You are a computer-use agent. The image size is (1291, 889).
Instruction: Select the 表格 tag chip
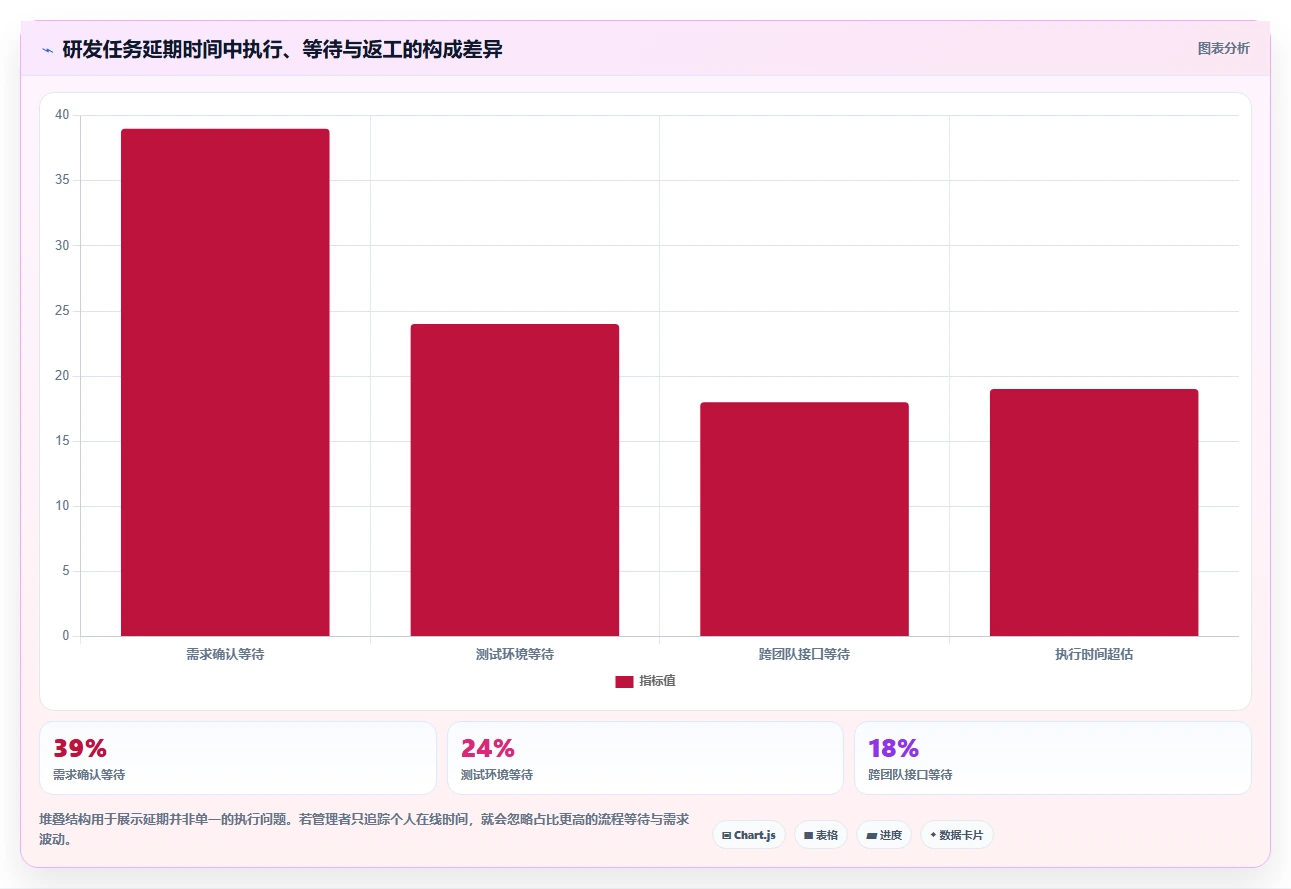pyautogui.click(x=821, y=835)
